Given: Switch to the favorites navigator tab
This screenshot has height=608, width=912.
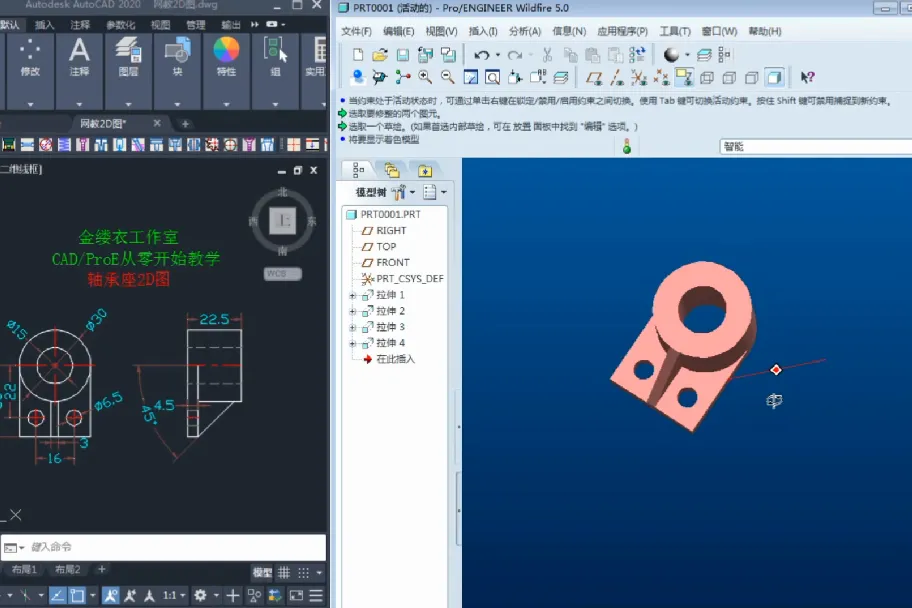Looking at the screenshot, I should tap(425, 170).
